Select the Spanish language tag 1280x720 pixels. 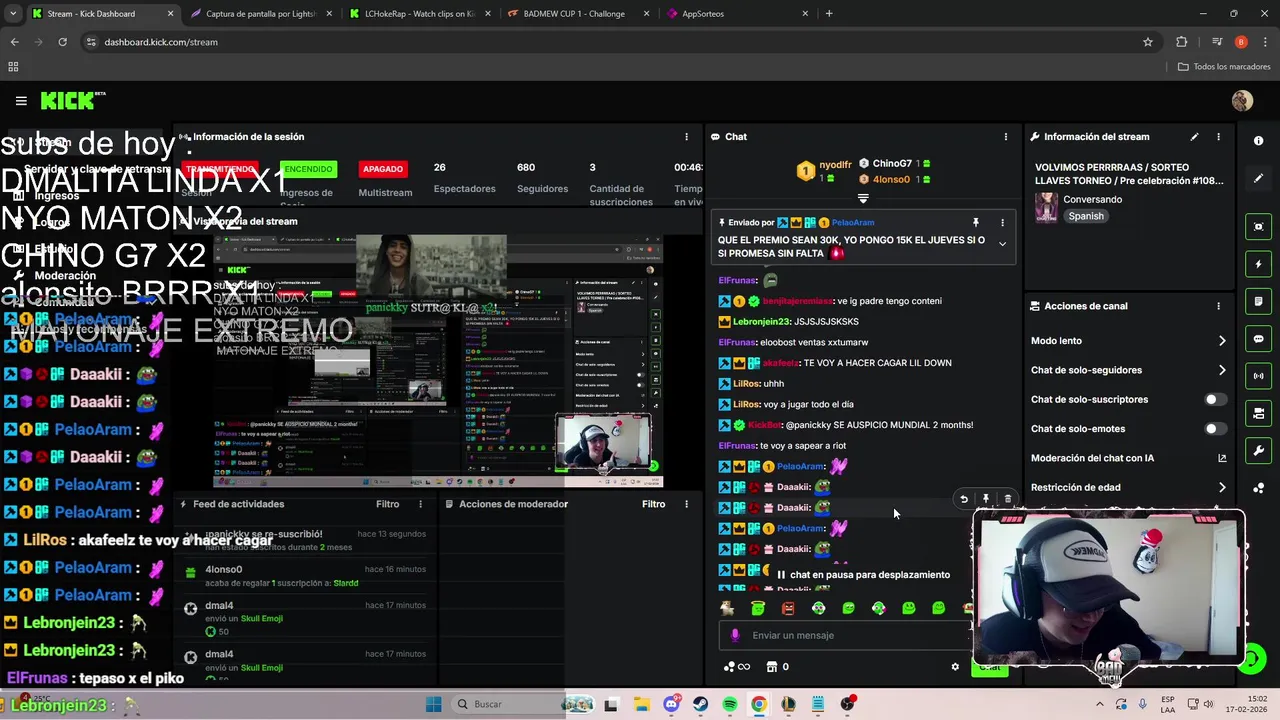[1085, 216]
